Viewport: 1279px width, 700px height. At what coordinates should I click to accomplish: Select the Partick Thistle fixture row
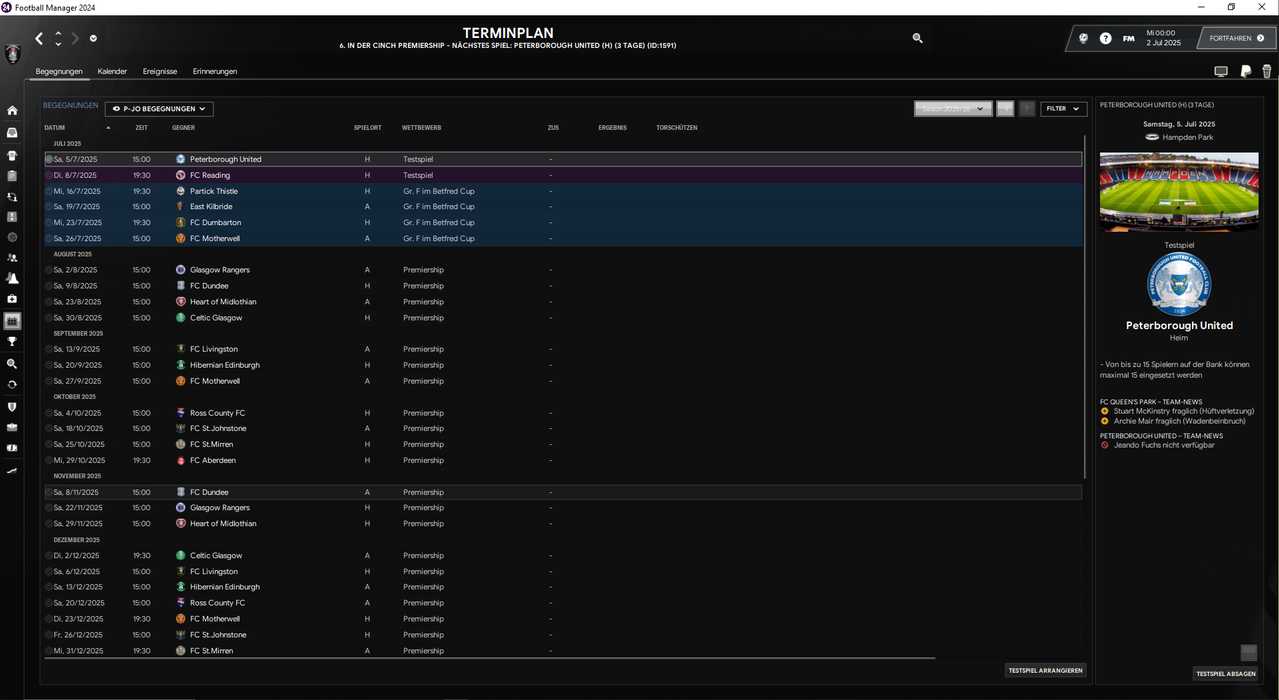tap(563, 191)
